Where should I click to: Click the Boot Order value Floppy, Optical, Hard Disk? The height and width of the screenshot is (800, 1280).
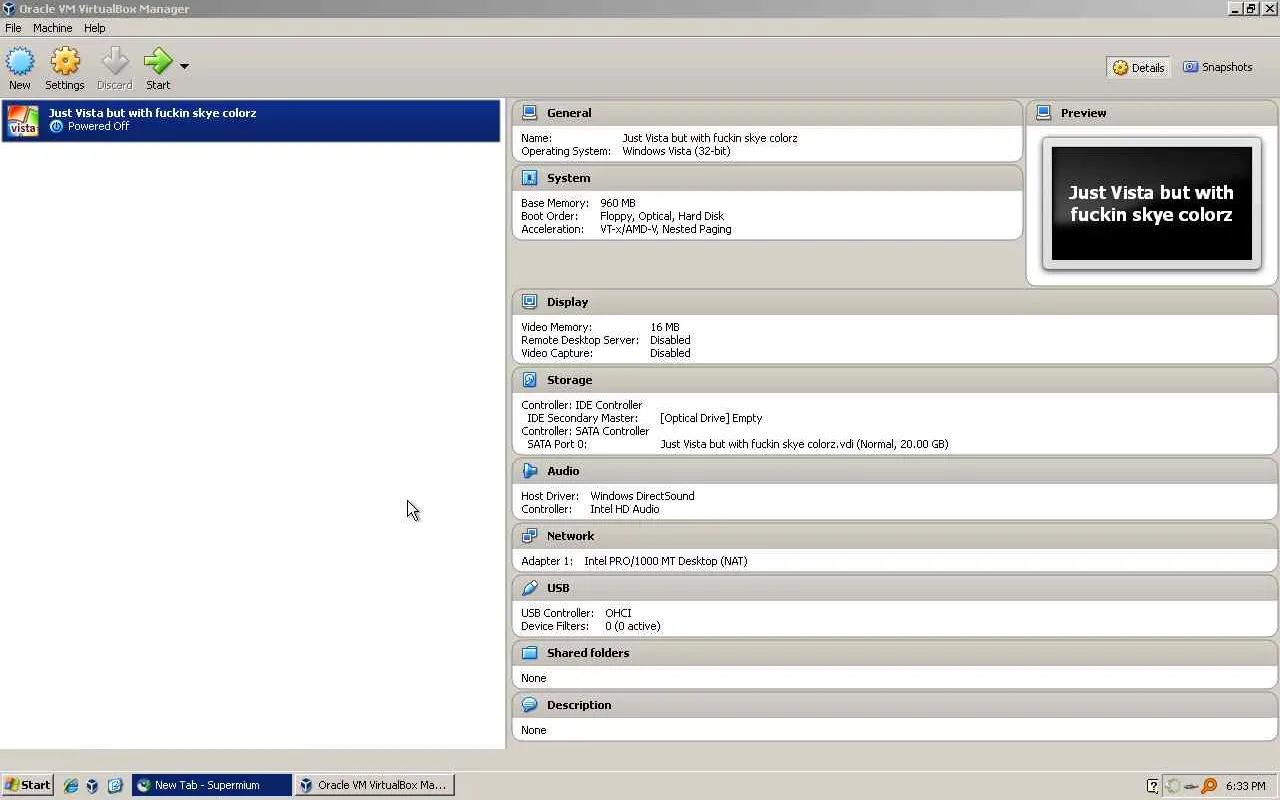pos(662,216)
